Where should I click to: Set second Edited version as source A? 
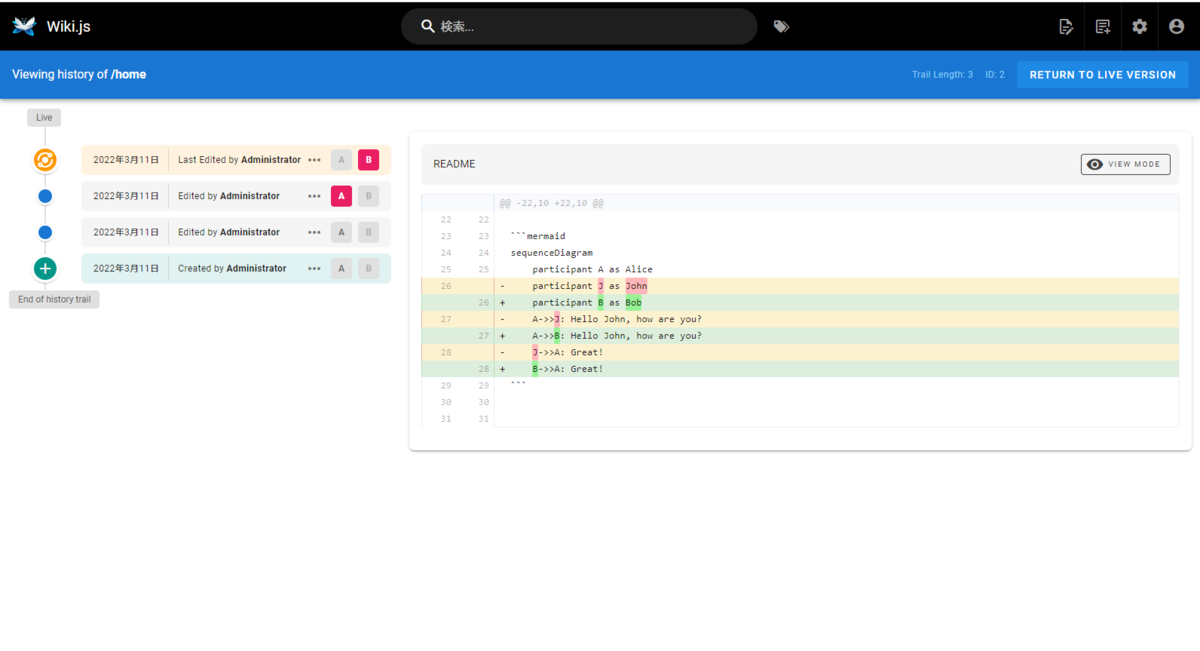[341, 232]
